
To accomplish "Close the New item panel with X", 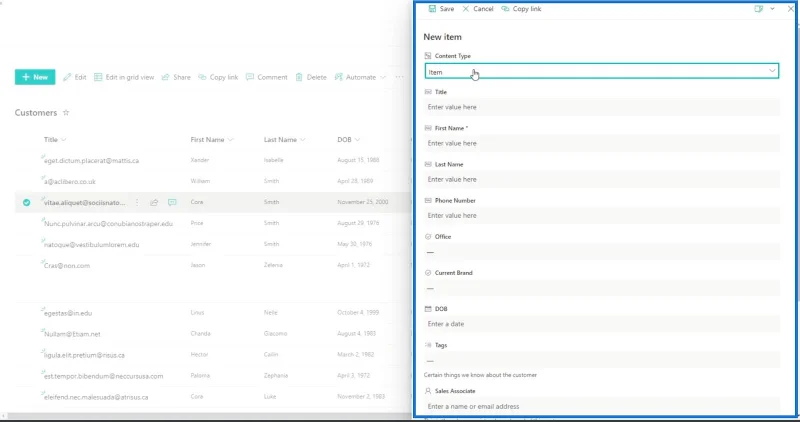I will point(790,9).
